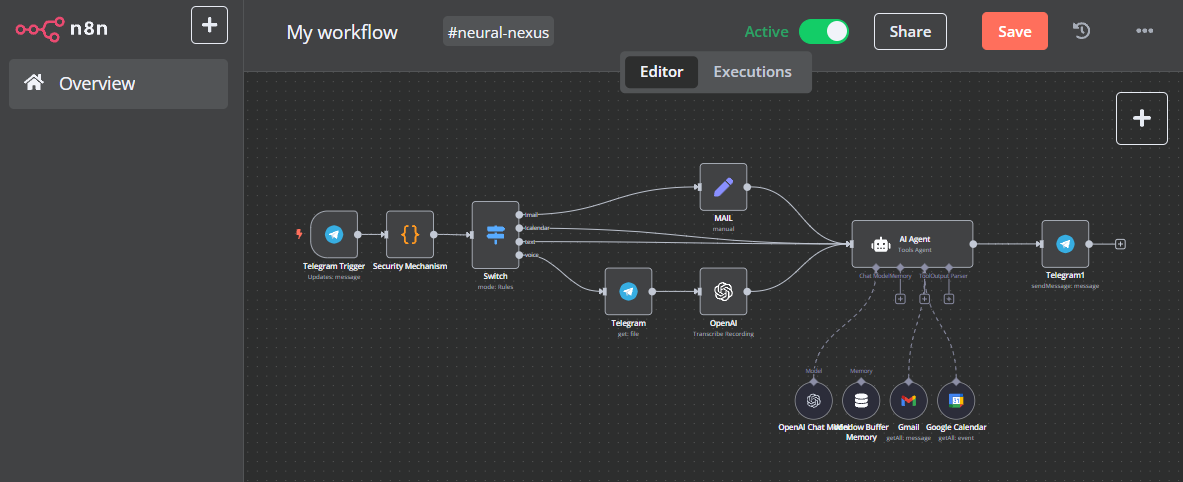
Task: Open the Overview page in sidebar
Action: pos(118,84)
